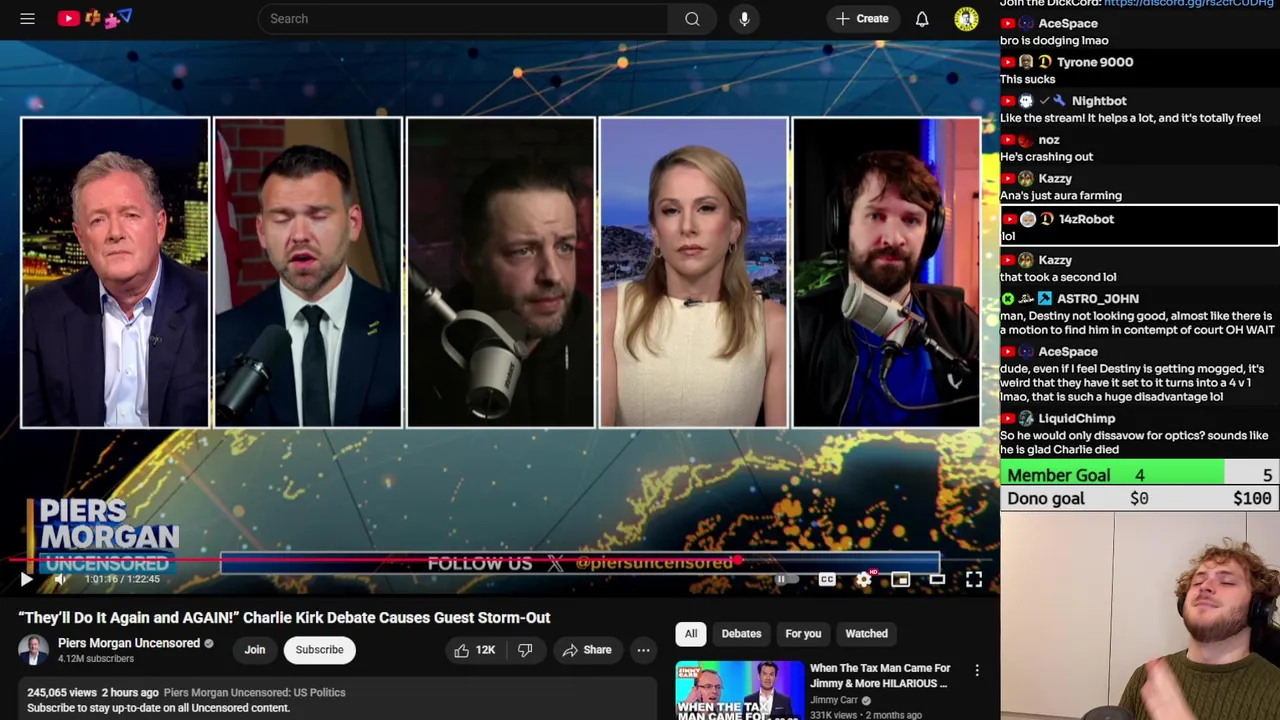Click the Discord link at top of chat
Viewport: 1280px width, 720px height.
1188,4
